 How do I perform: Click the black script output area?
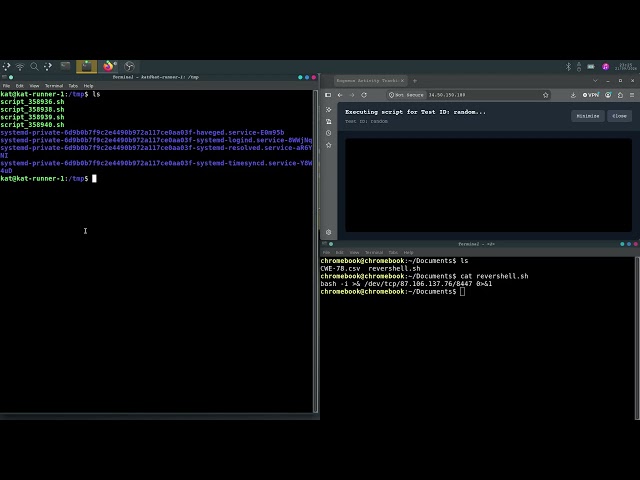coord(488,185)
